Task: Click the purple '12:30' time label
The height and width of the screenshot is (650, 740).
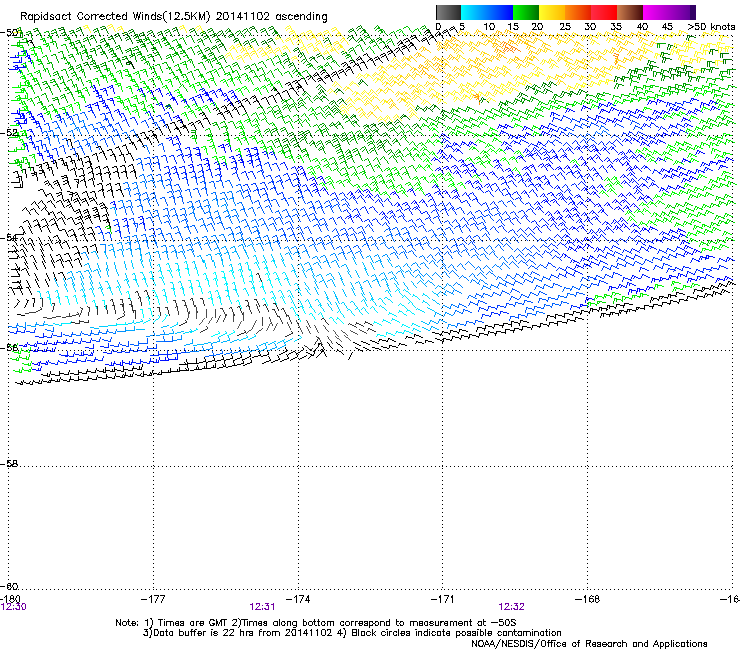Action: tap(14, 607)
